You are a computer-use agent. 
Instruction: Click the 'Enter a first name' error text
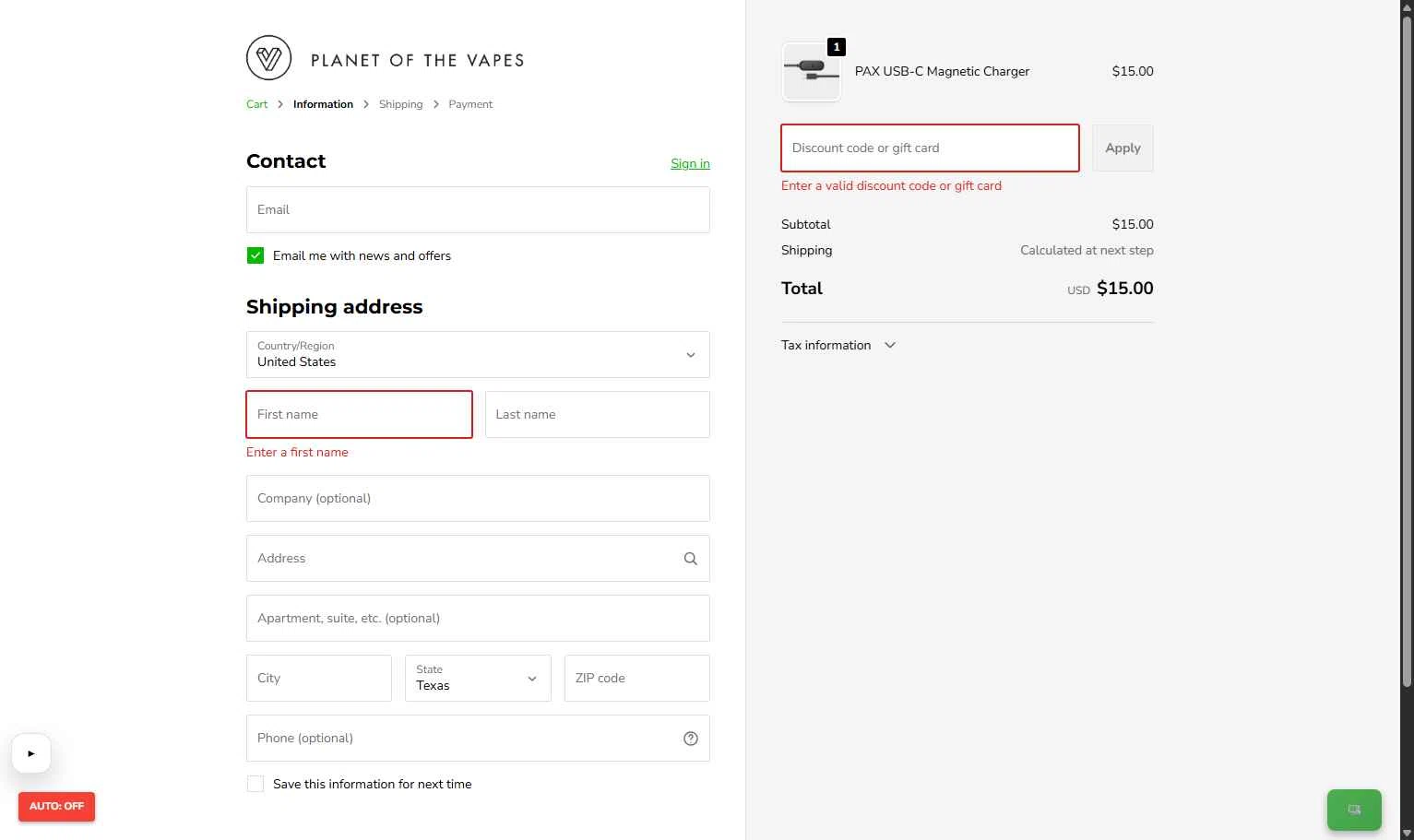297,452
